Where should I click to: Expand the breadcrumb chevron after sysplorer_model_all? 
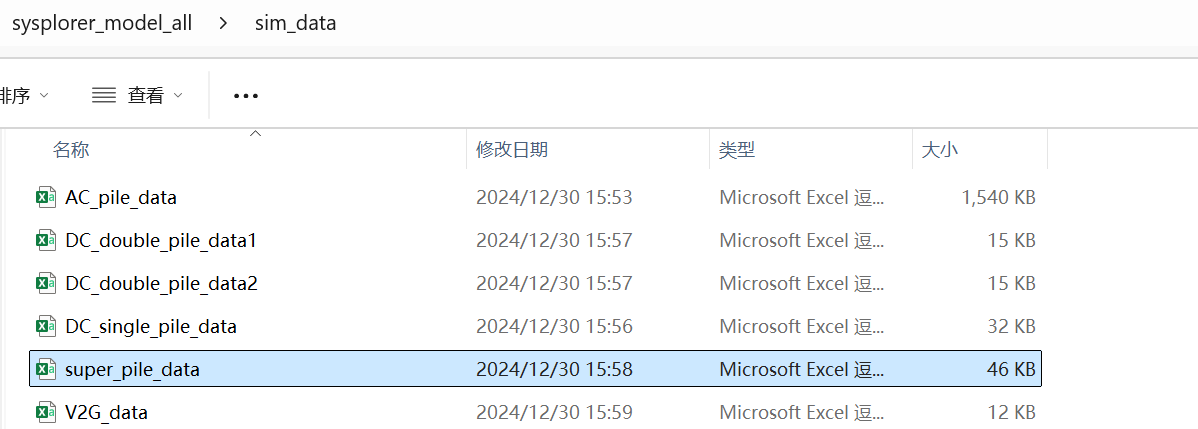pyautogui.click(x=223, y=24)
